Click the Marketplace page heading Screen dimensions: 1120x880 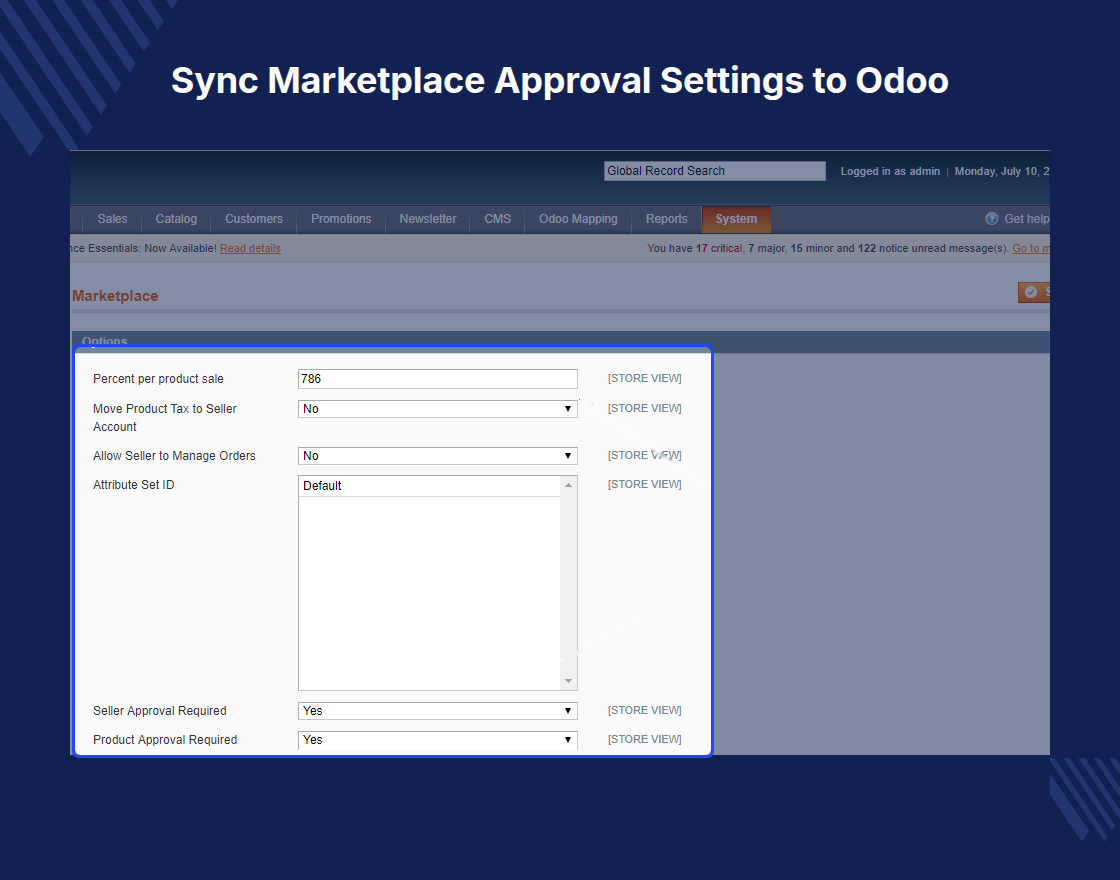pos(115,296)
